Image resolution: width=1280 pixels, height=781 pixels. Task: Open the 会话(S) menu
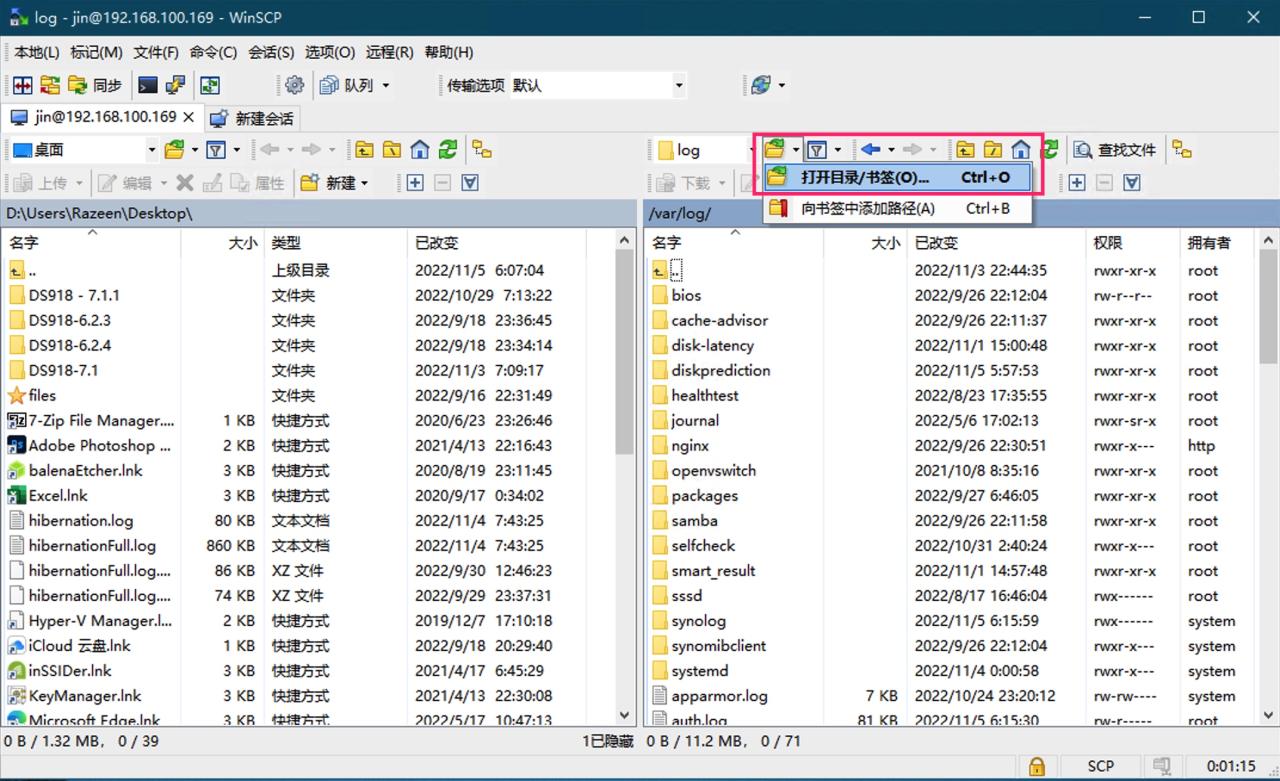coord(270,52)
